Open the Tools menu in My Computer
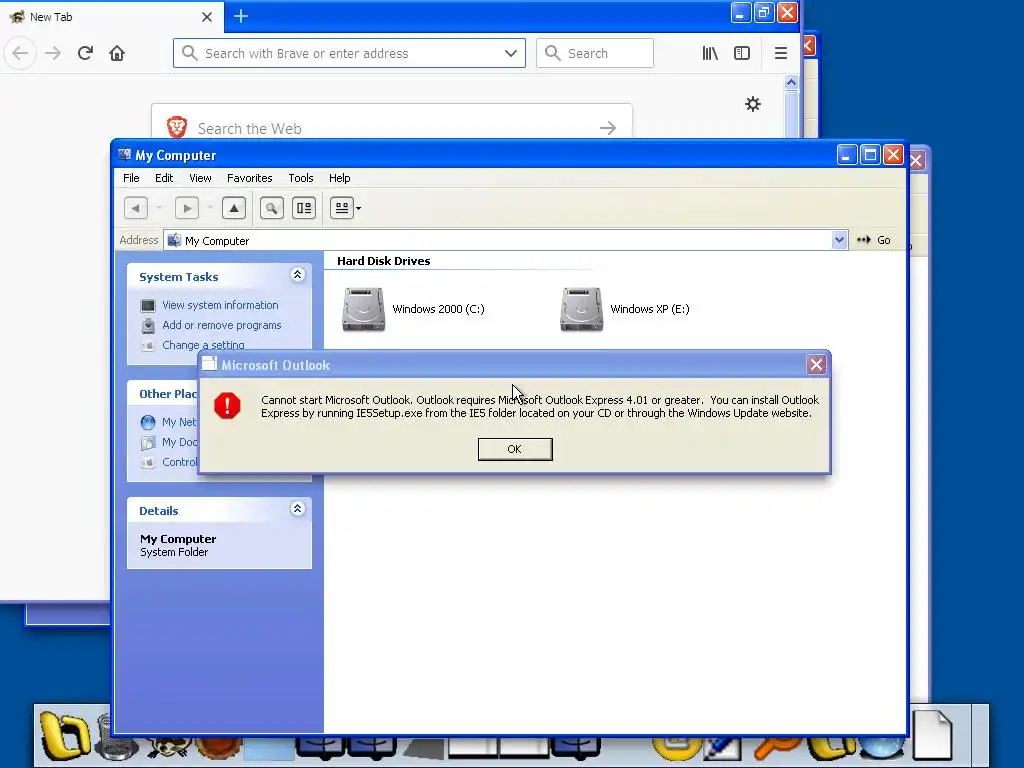The image size is (1024, 768). click(x=301, y=178)
